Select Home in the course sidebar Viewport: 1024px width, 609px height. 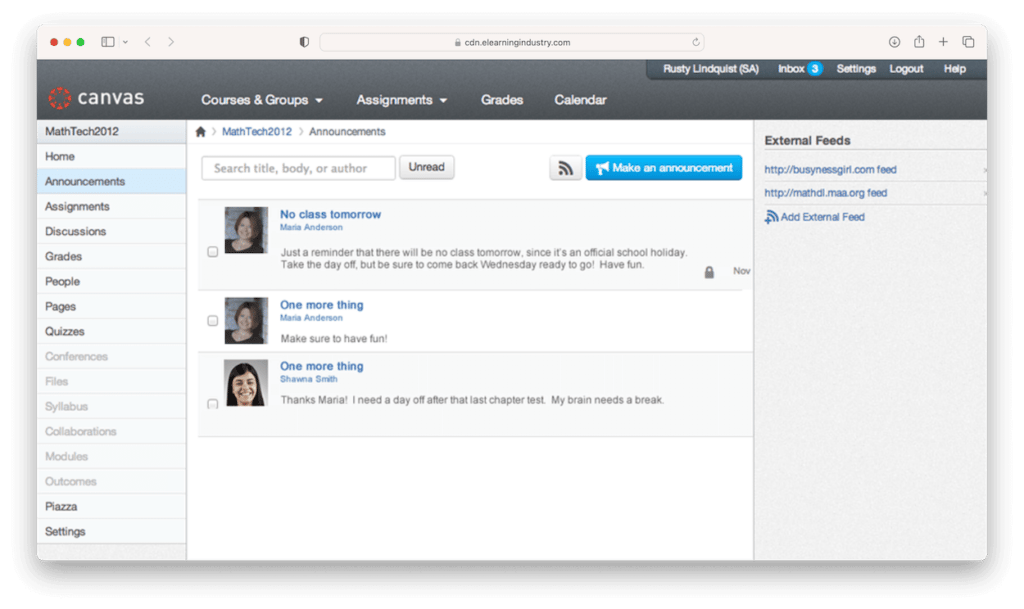click(x=112, y=157)
